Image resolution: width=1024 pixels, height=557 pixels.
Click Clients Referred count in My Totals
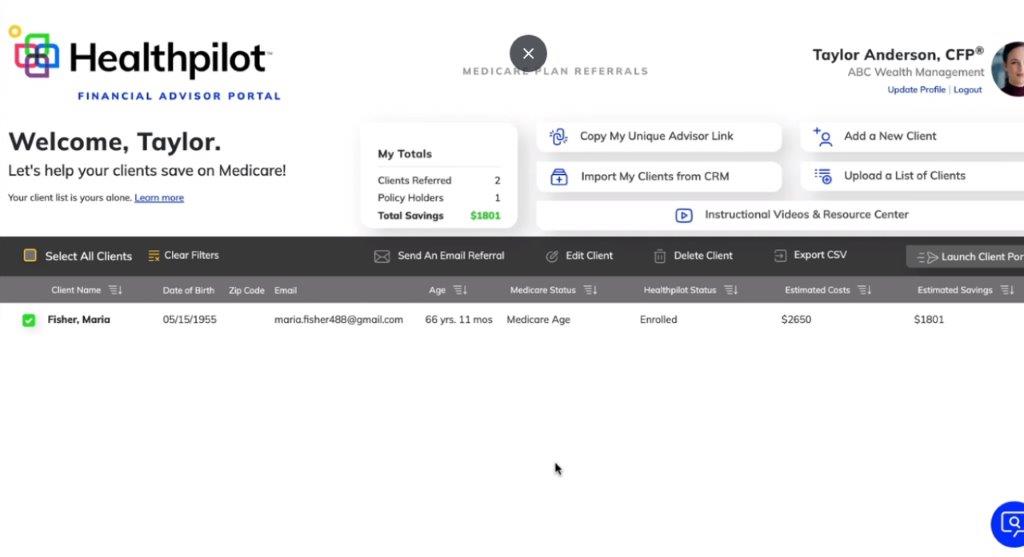(497, 181)
